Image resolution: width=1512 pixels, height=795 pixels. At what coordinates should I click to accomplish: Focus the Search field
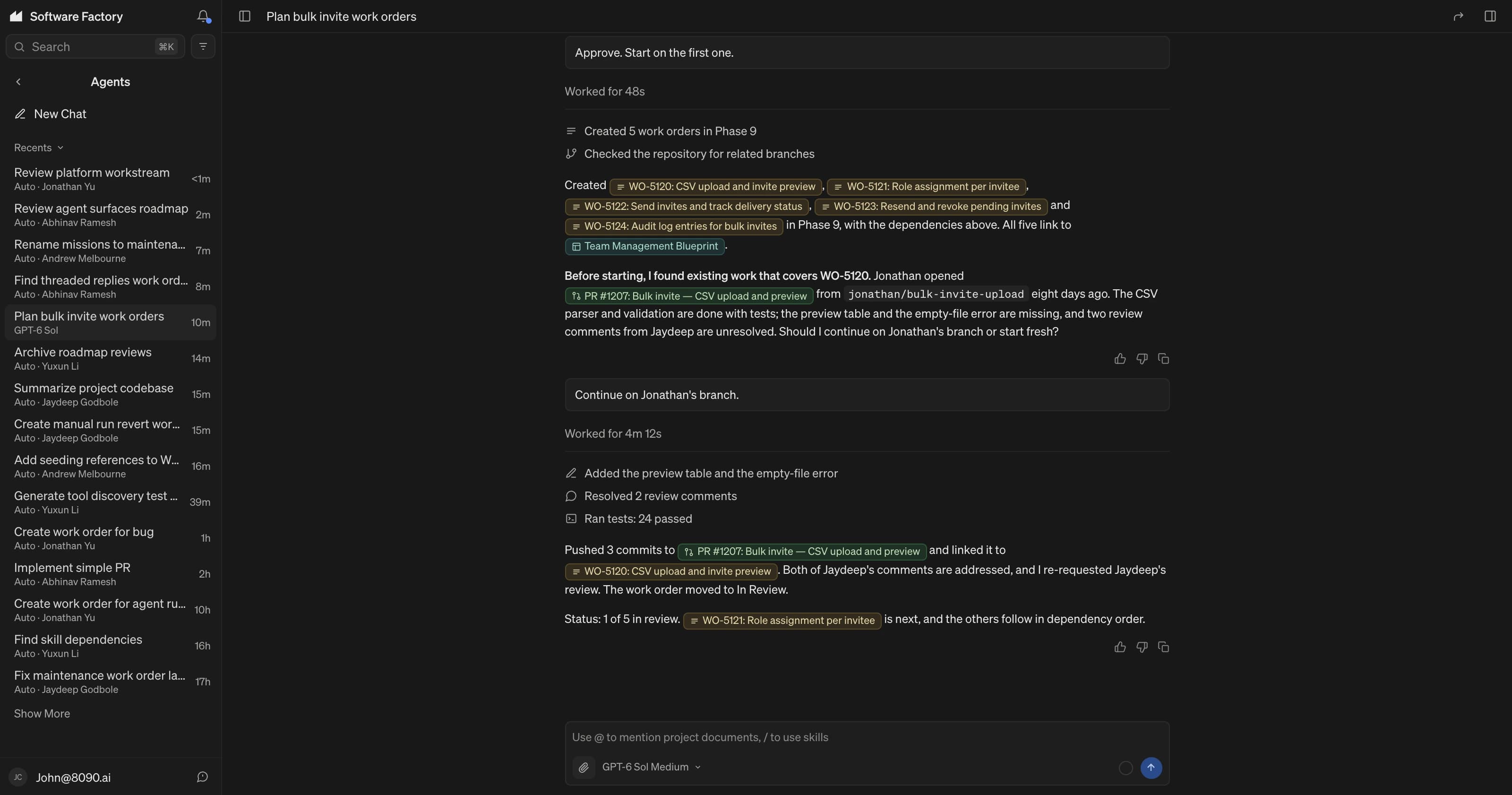click(95, 46)
